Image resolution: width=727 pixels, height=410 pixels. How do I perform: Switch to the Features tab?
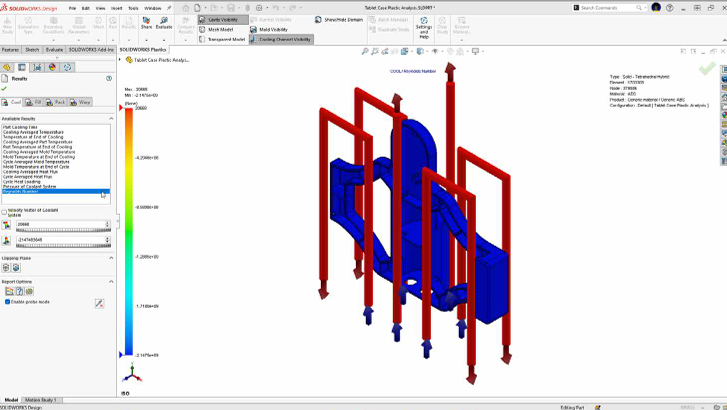click(10, 50)
